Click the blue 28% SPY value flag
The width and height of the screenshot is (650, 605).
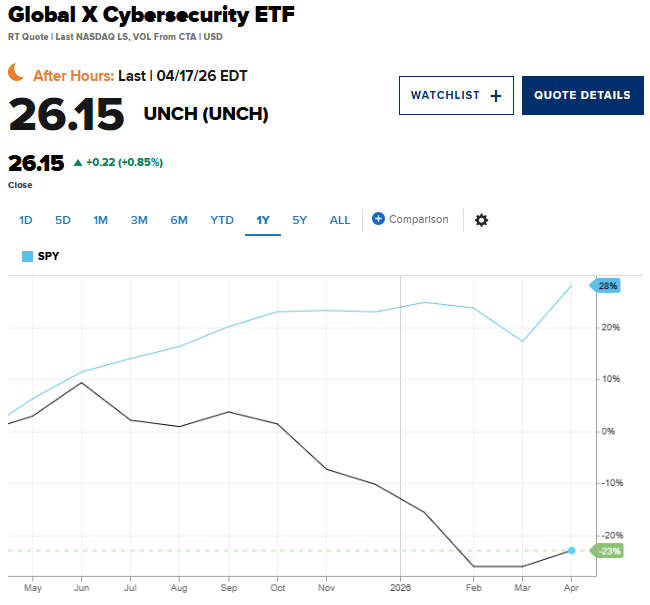coord(607,286)
